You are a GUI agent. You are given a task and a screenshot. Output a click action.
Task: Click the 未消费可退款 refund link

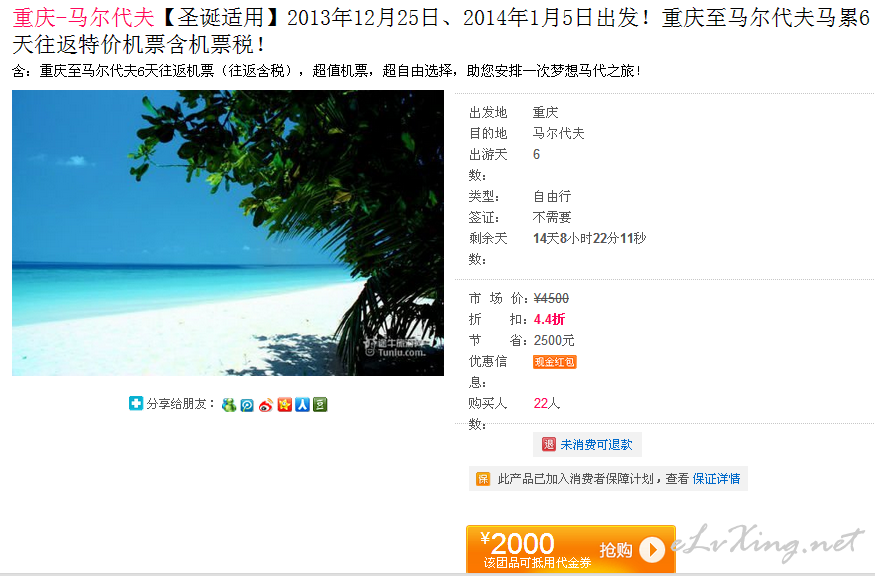(x=596, y=445)
